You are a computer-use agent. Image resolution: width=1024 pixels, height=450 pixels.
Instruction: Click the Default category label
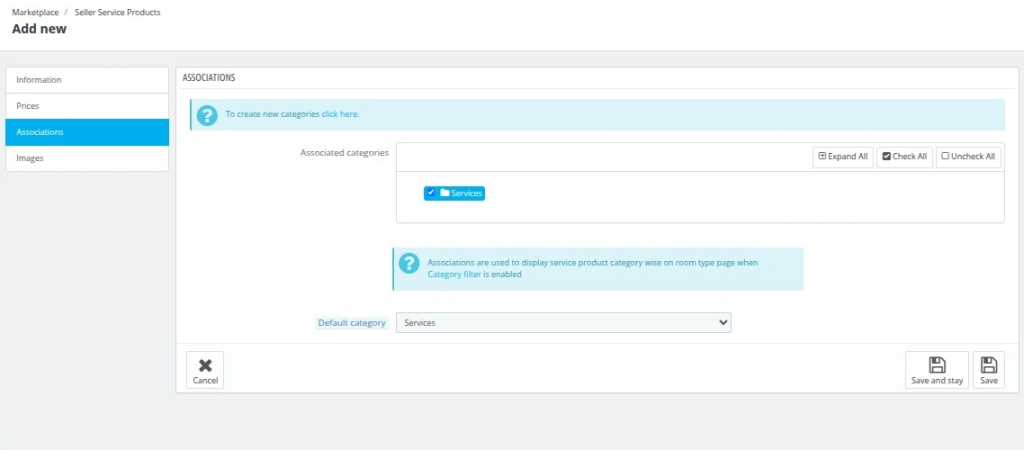(x=351, y=323)
